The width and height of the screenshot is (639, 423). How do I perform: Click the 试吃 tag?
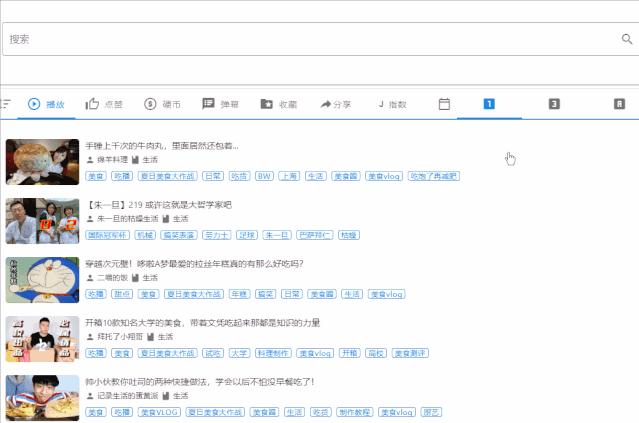click(x=213, y=353)
